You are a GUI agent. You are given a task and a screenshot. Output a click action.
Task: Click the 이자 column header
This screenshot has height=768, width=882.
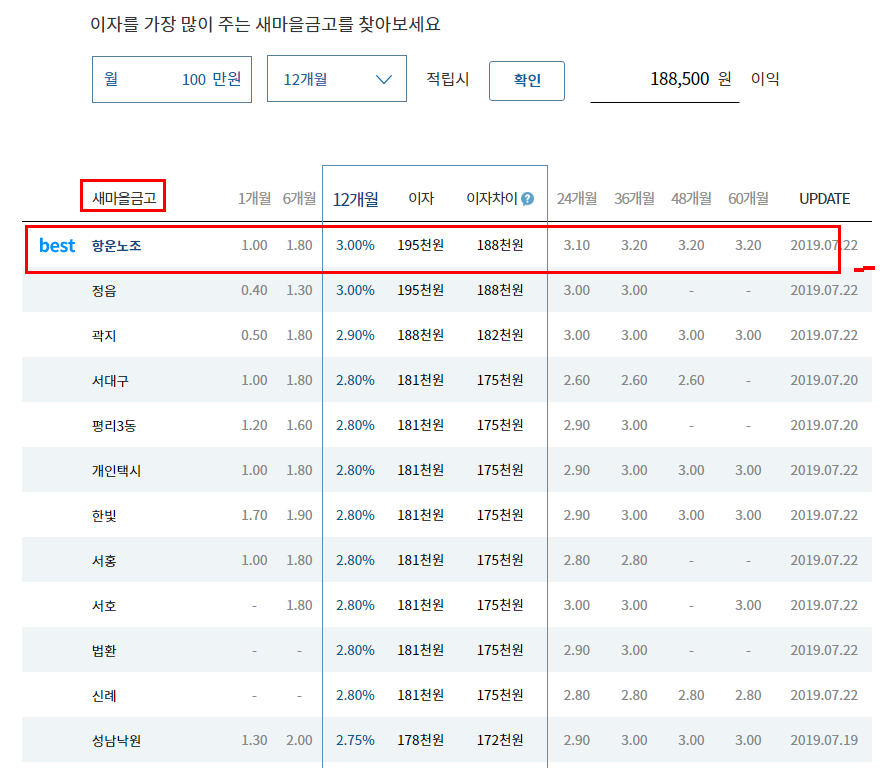tap(421, 199)
